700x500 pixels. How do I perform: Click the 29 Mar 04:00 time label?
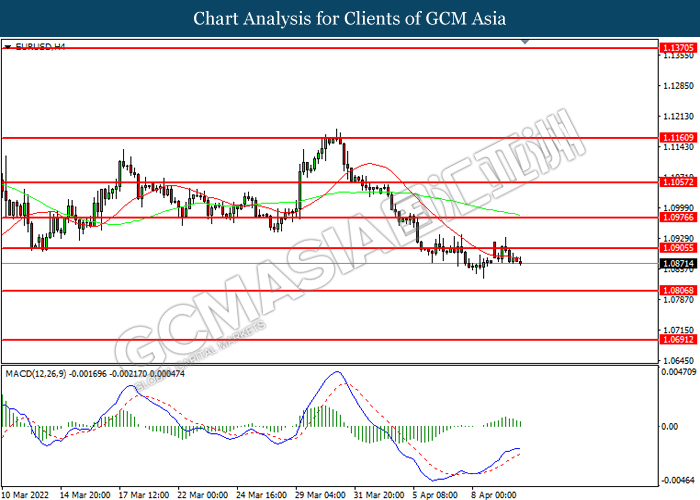click(320, 495)
